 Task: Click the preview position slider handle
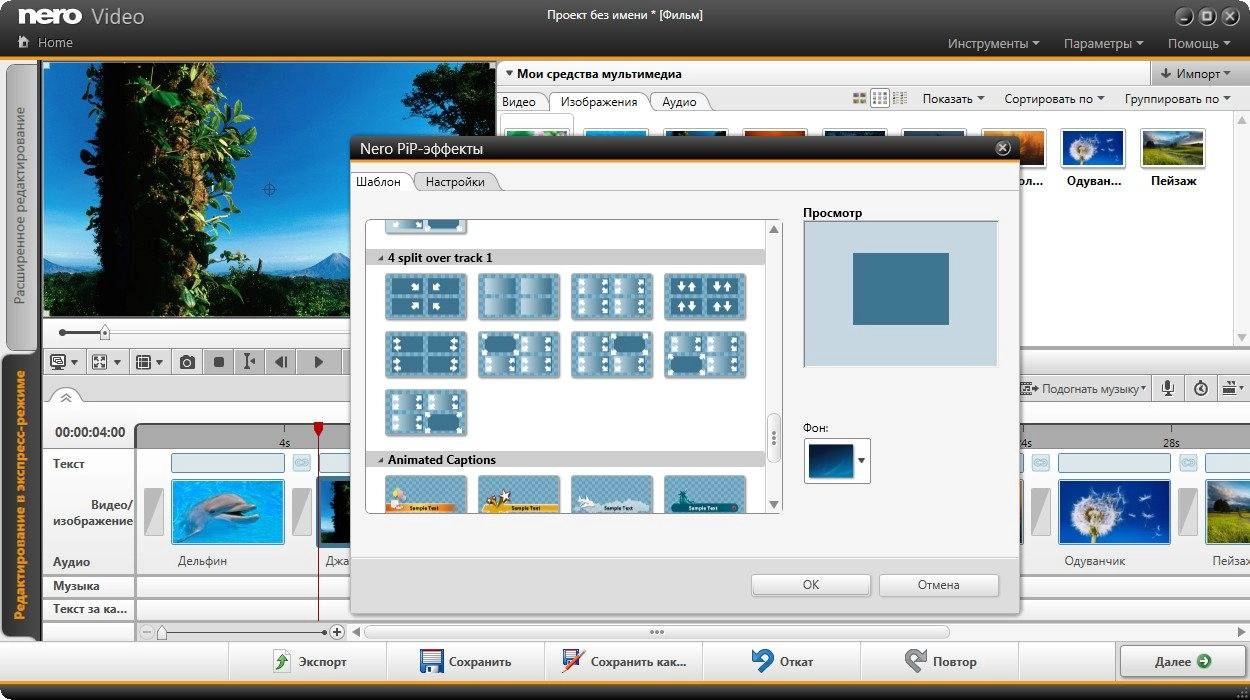[x=104, y=333]
